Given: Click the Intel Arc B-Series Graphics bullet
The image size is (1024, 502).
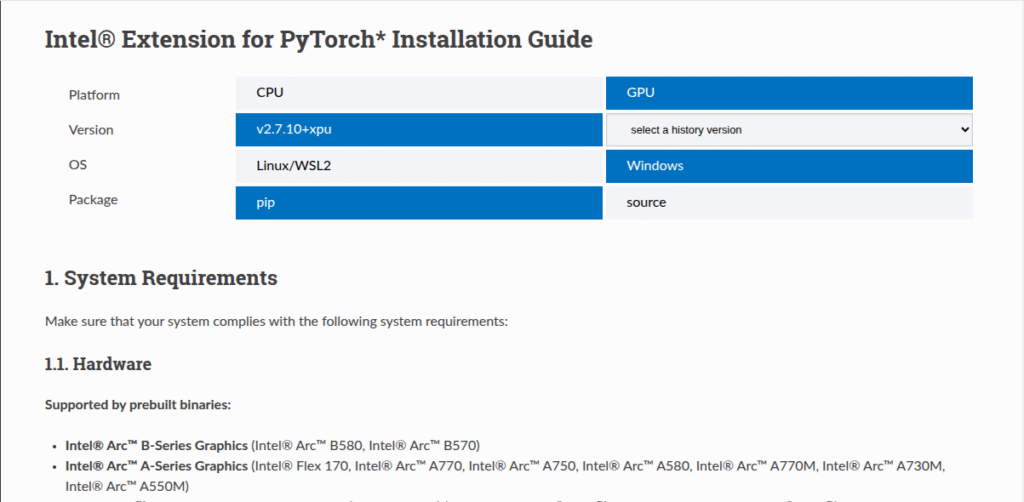Looking at the screenshot, I should point(272,446).
